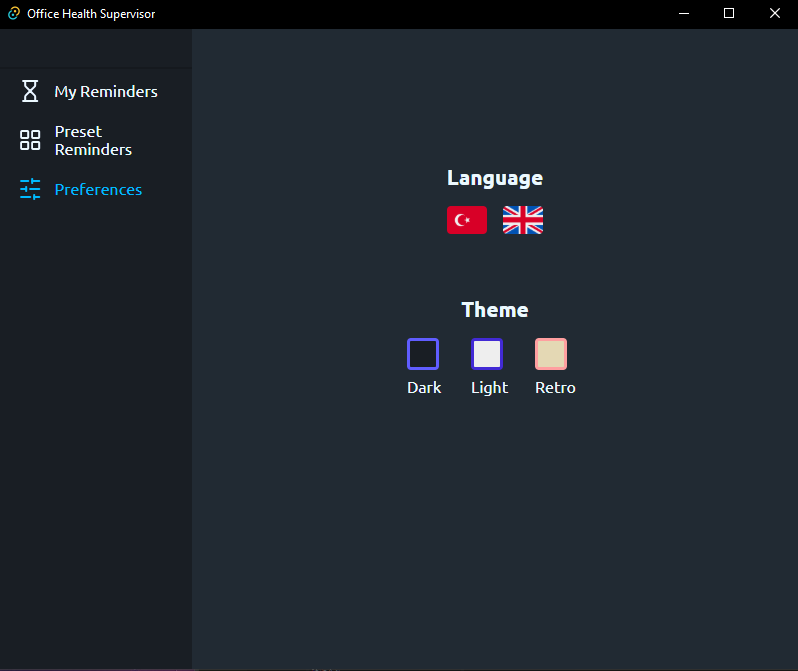The width and height of the screenshot is (798, 671).
Task: Click the Language heading
Action: (x=495, y=178)
